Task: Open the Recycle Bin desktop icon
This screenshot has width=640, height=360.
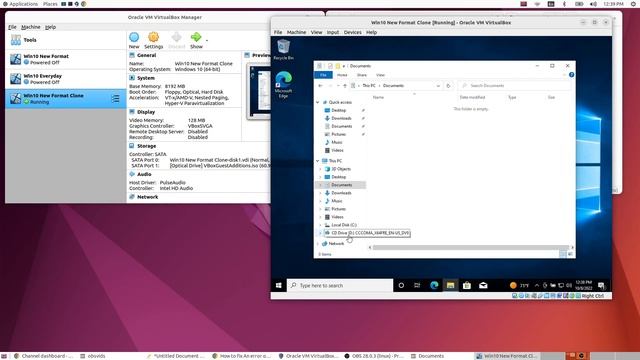Action: (283, 49)
